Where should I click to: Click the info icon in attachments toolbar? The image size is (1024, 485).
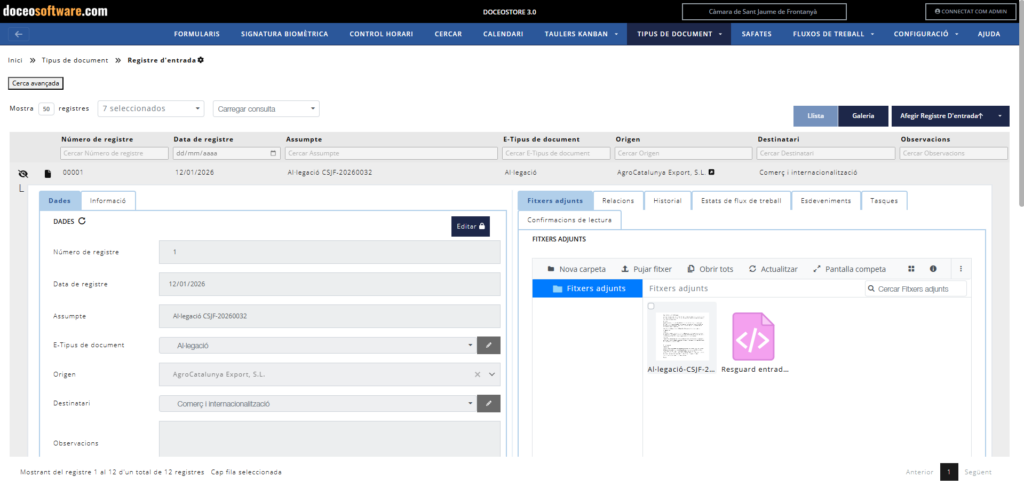pos(933,269)
